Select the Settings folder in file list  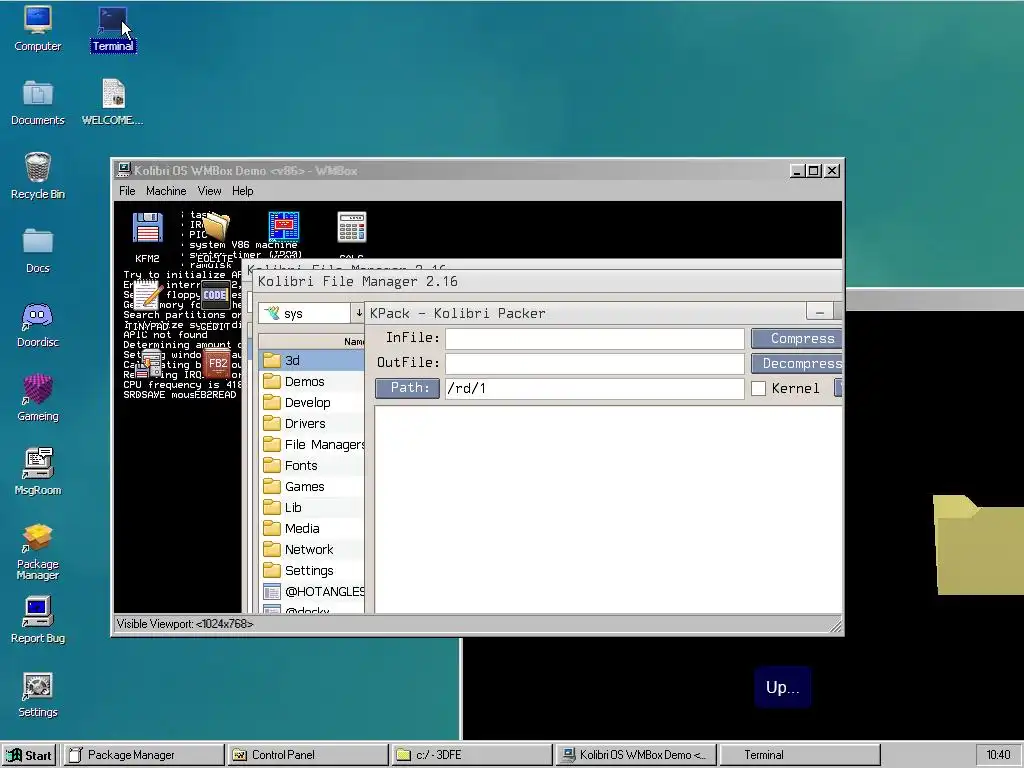pyautogui.click(x=312, y=570)
